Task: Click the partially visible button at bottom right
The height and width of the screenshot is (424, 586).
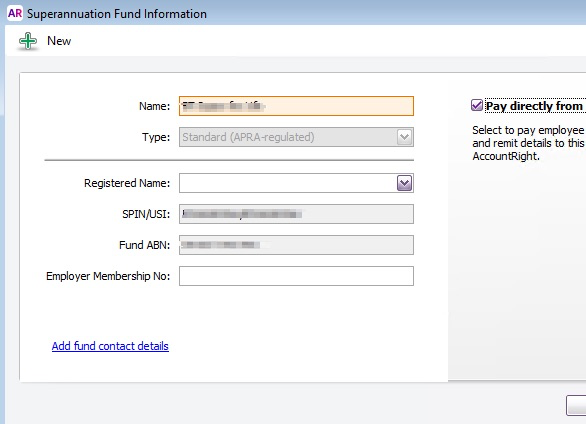Action: [x=576, y=405]
